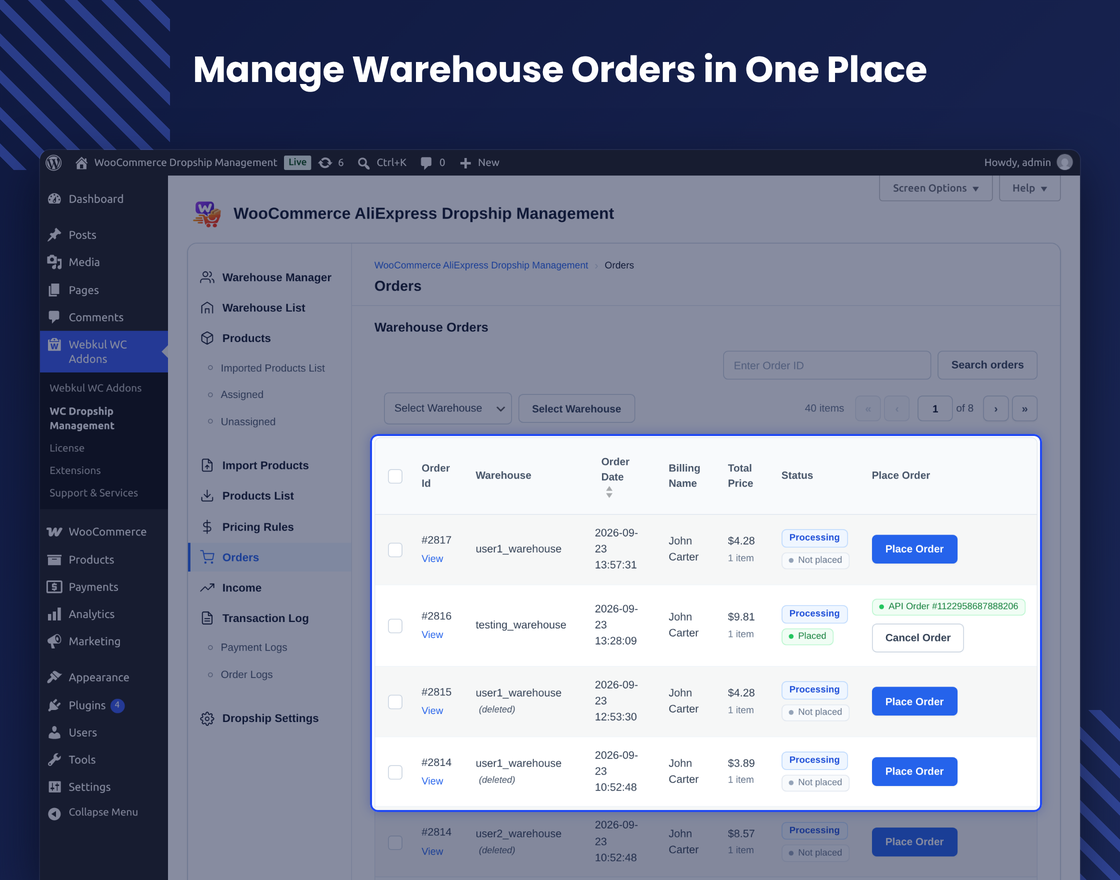View details link for order #2816
This screenshot has width=1120, height=880.
432,634
